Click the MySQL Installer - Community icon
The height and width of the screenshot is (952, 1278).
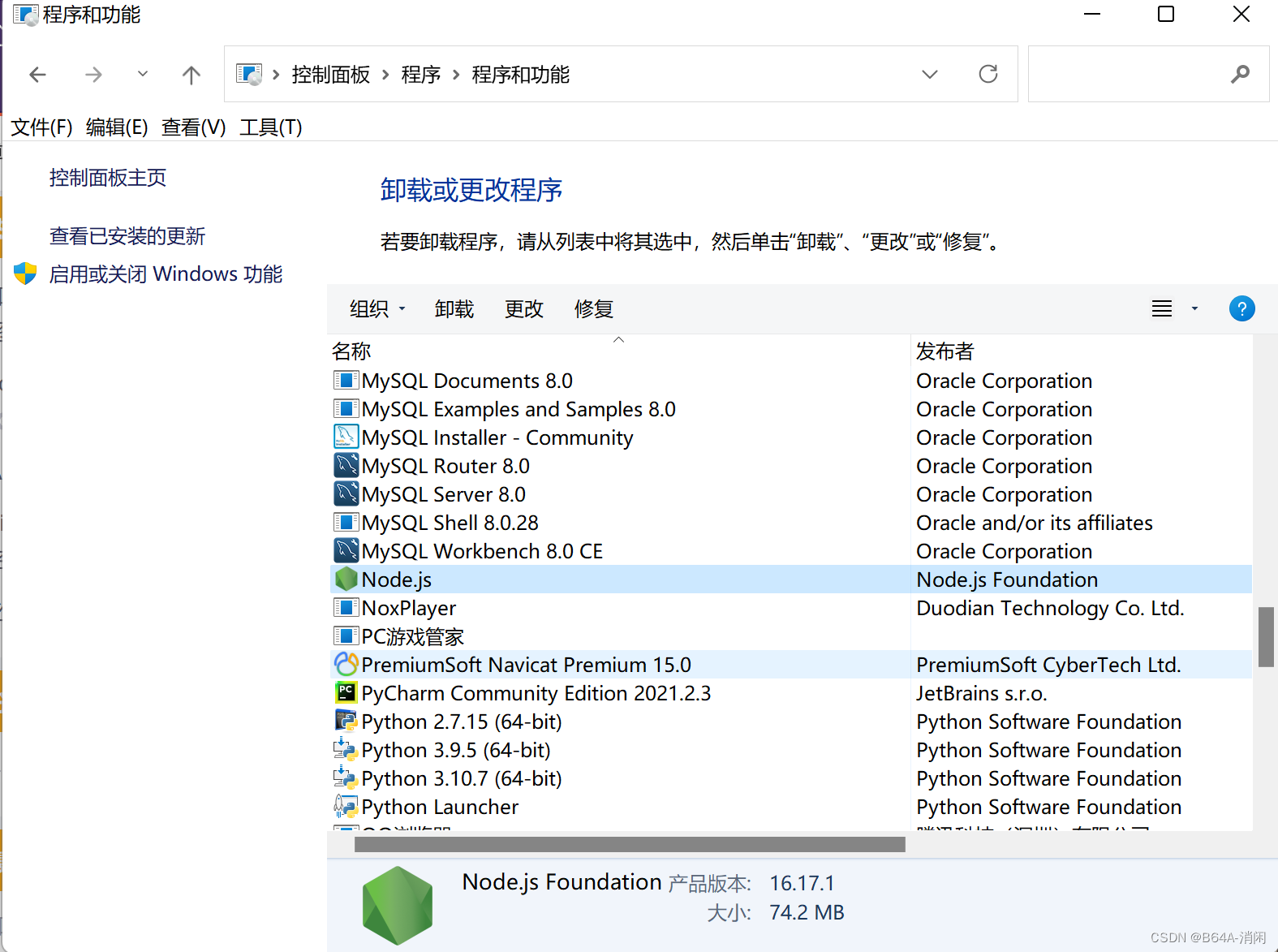pos(346,437)
